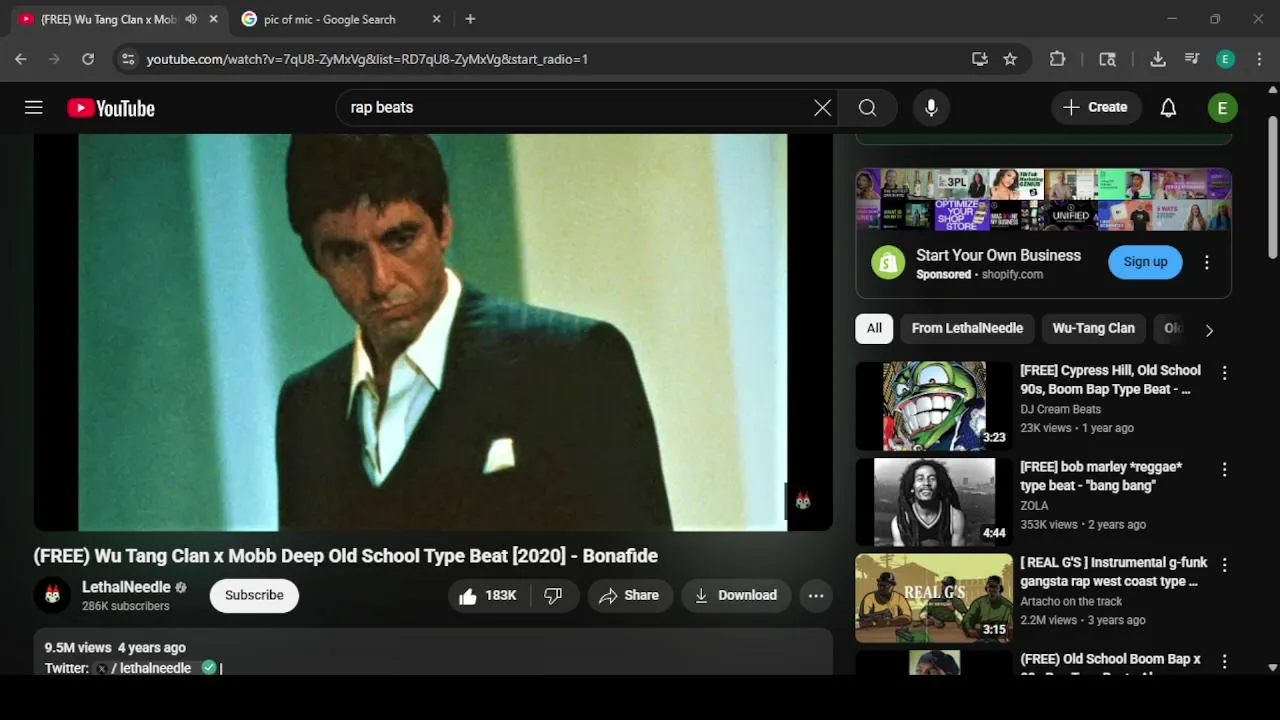Viewport: 1280px width, 720px height.
Task: Close the pic of mic Google tab
Action: click(x=436, y=19)
